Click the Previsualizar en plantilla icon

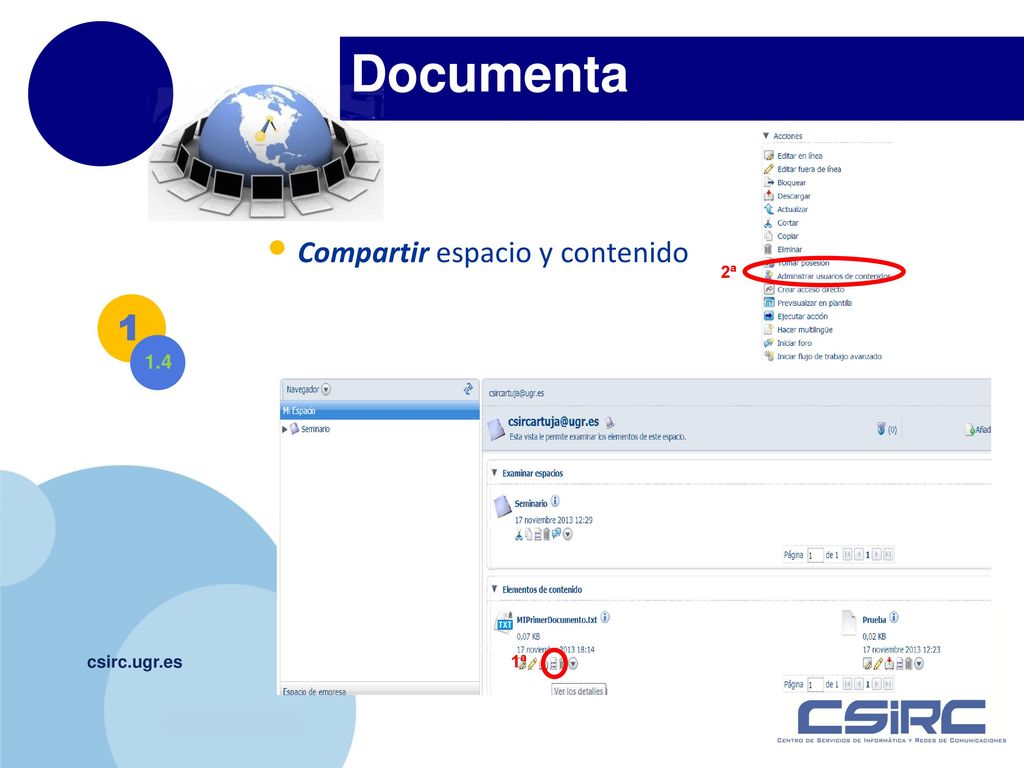coord(769,303)
